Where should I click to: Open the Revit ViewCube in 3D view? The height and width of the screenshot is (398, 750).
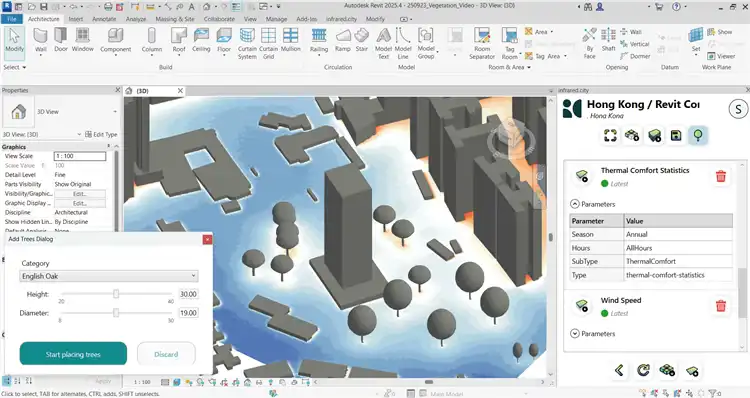click(x=511, y=138)
